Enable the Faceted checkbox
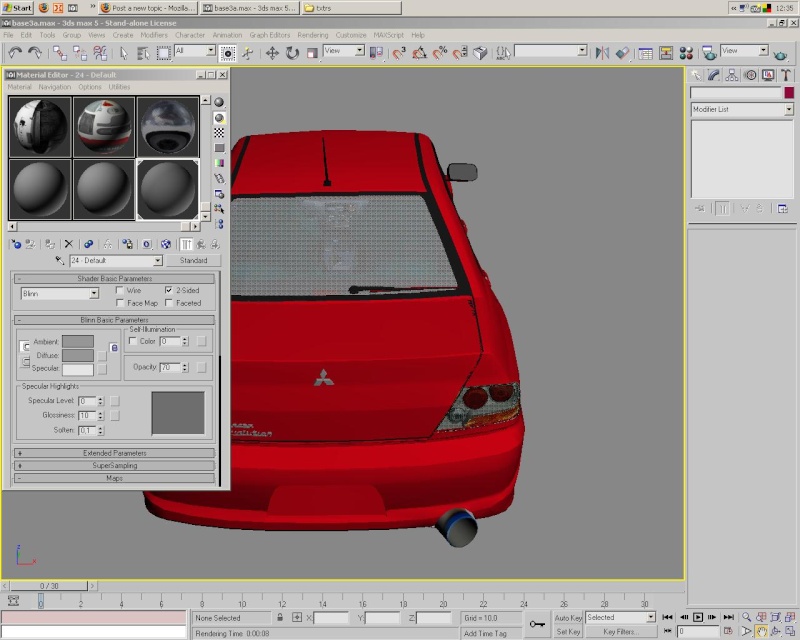Screen dimensions: 800x640 click(169, 303)
